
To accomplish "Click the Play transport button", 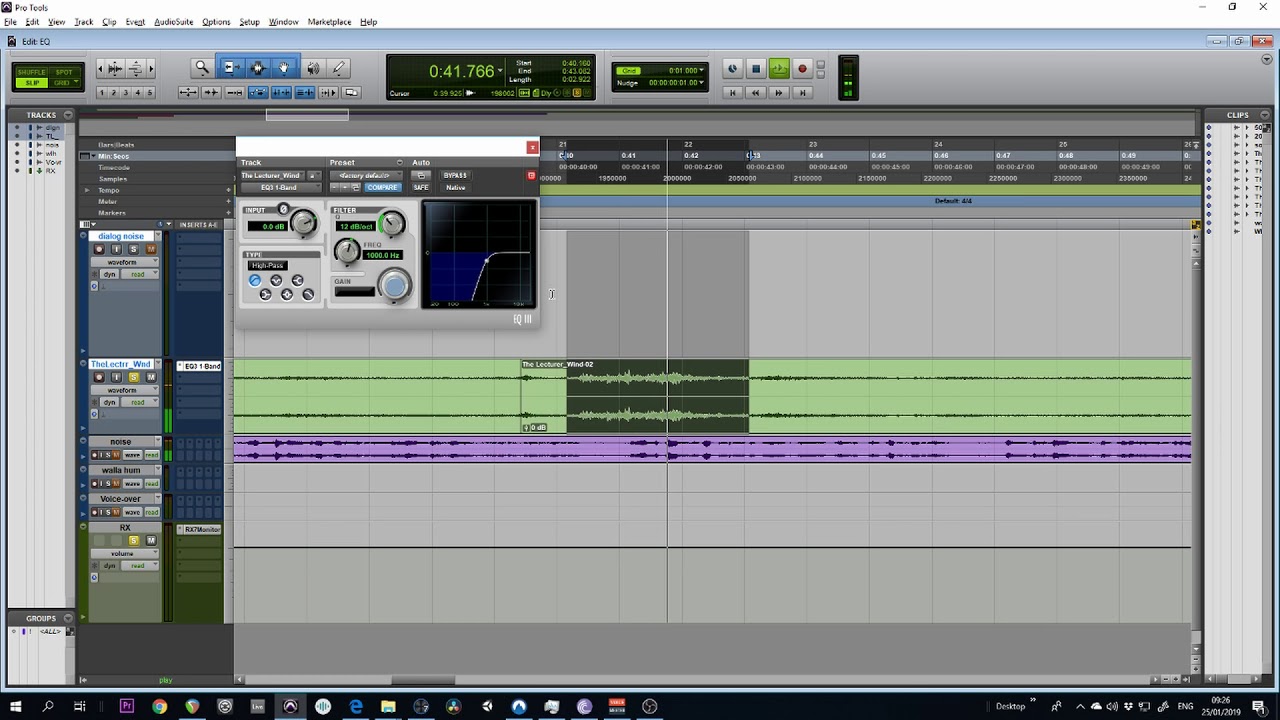I will (x=779, y=69).
